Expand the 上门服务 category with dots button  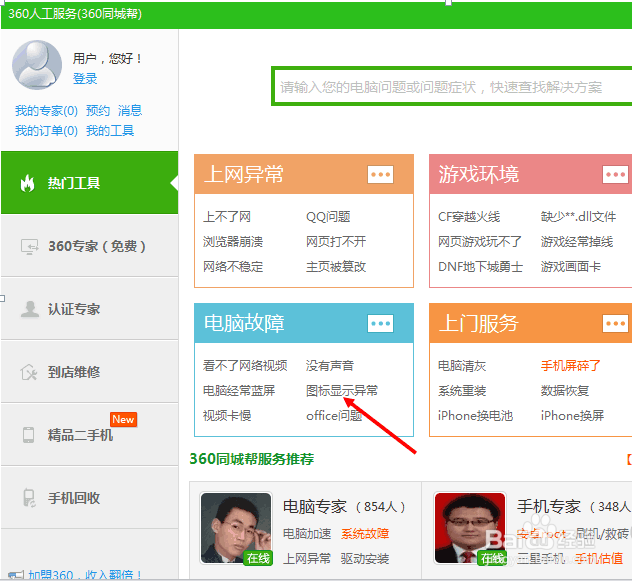click(615, 323)
